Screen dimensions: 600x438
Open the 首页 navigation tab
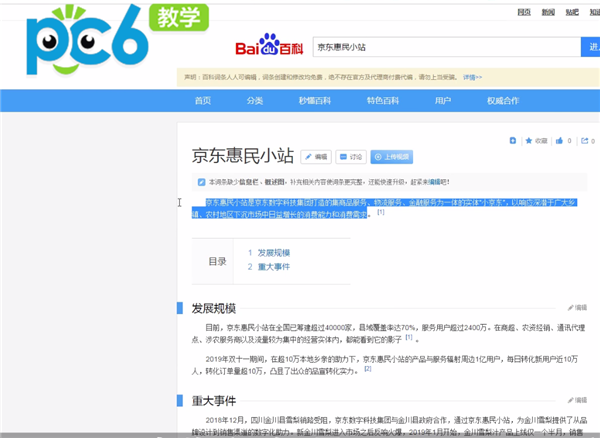click(x=203, y=101)
